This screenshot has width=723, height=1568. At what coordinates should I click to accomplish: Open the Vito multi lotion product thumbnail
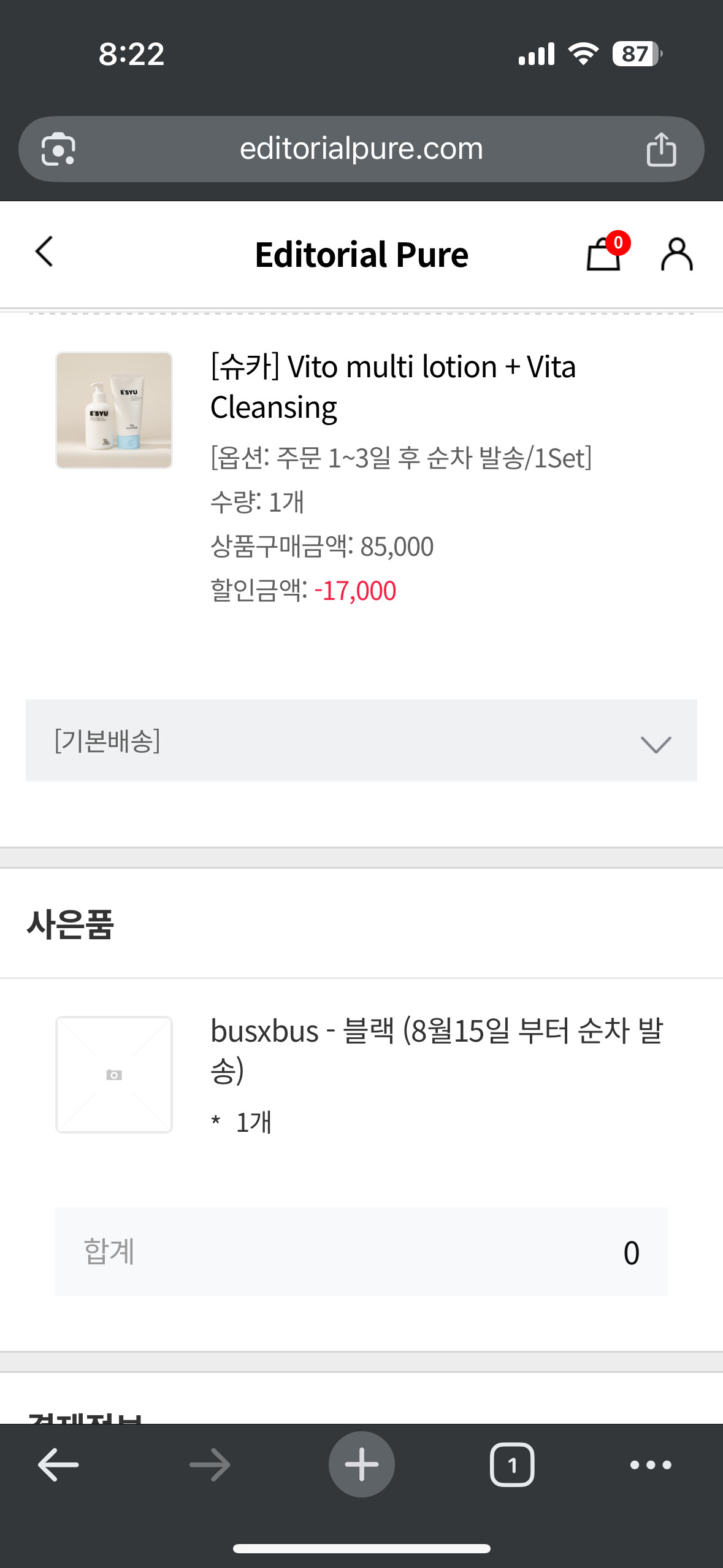pos(114,410)
